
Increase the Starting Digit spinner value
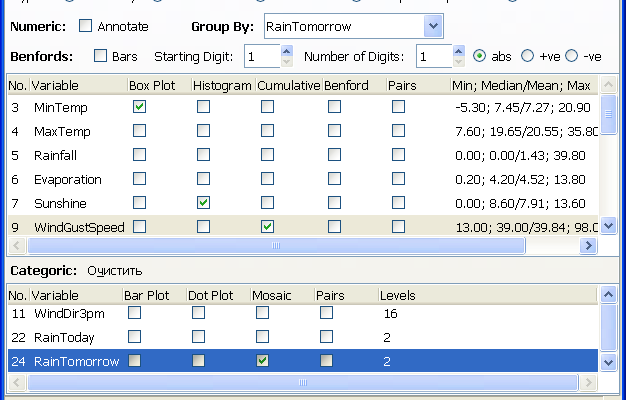[288, 51]
